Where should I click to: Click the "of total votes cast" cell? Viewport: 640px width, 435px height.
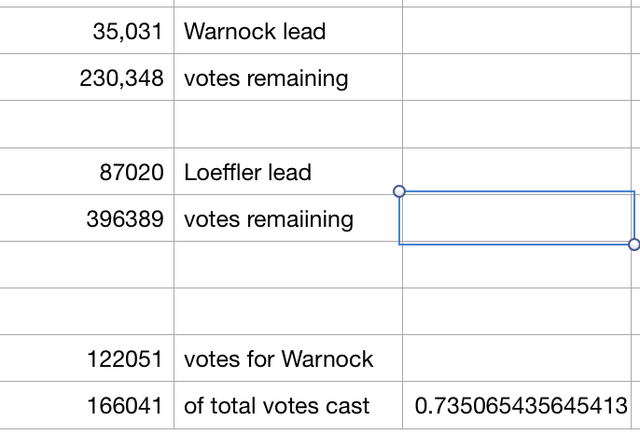[x=288, y=406]
